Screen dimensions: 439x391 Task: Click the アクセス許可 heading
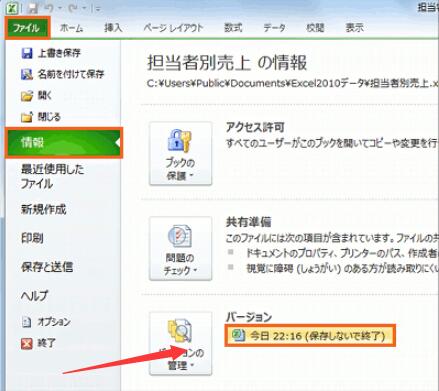coord(255,127)
